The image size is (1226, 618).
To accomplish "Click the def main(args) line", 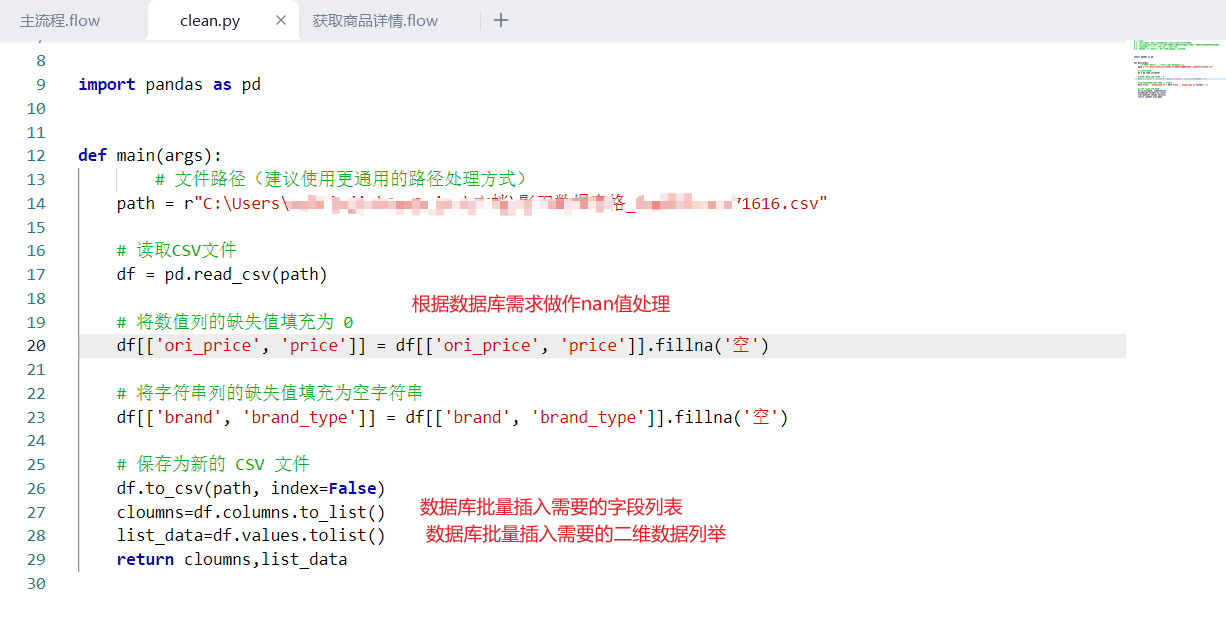I will tap(150, 156).
